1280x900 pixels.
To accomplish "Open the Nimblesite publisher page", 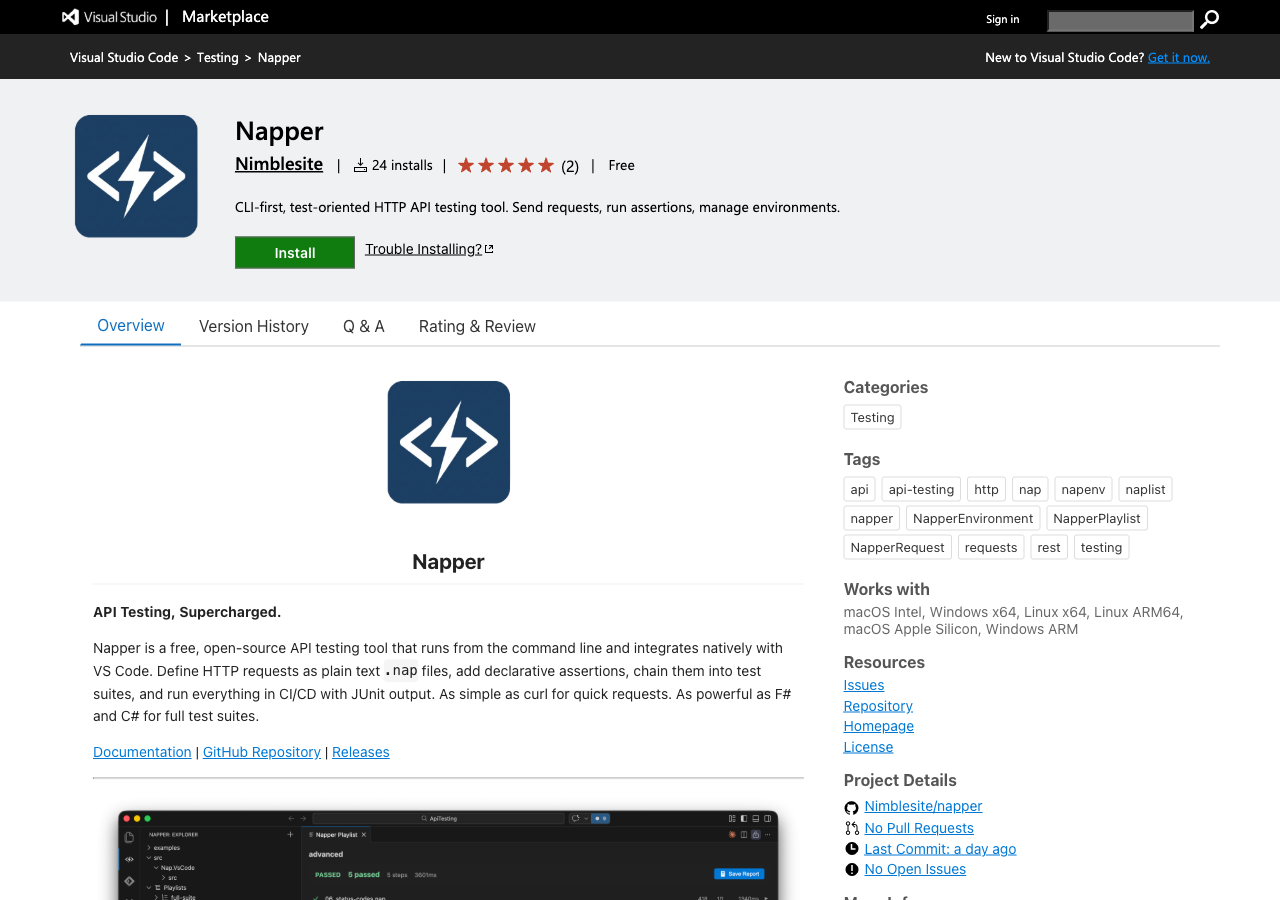I will click(279, 164).
